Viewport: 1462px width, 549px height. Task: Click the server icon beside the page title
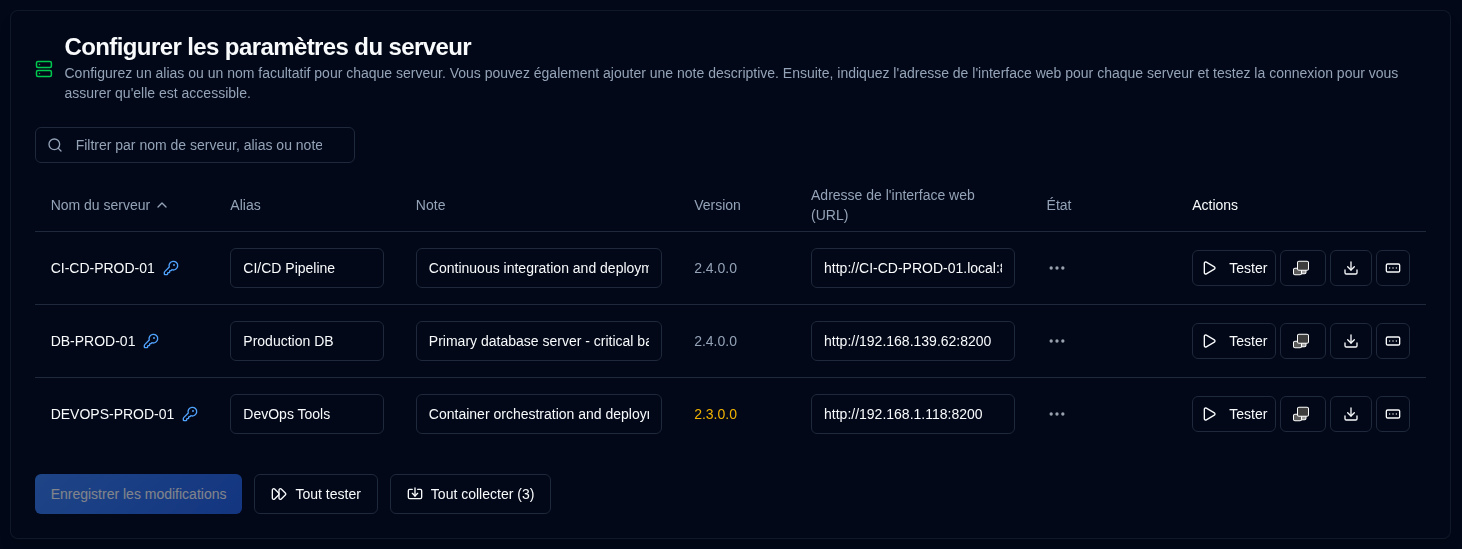click(44, 69)
